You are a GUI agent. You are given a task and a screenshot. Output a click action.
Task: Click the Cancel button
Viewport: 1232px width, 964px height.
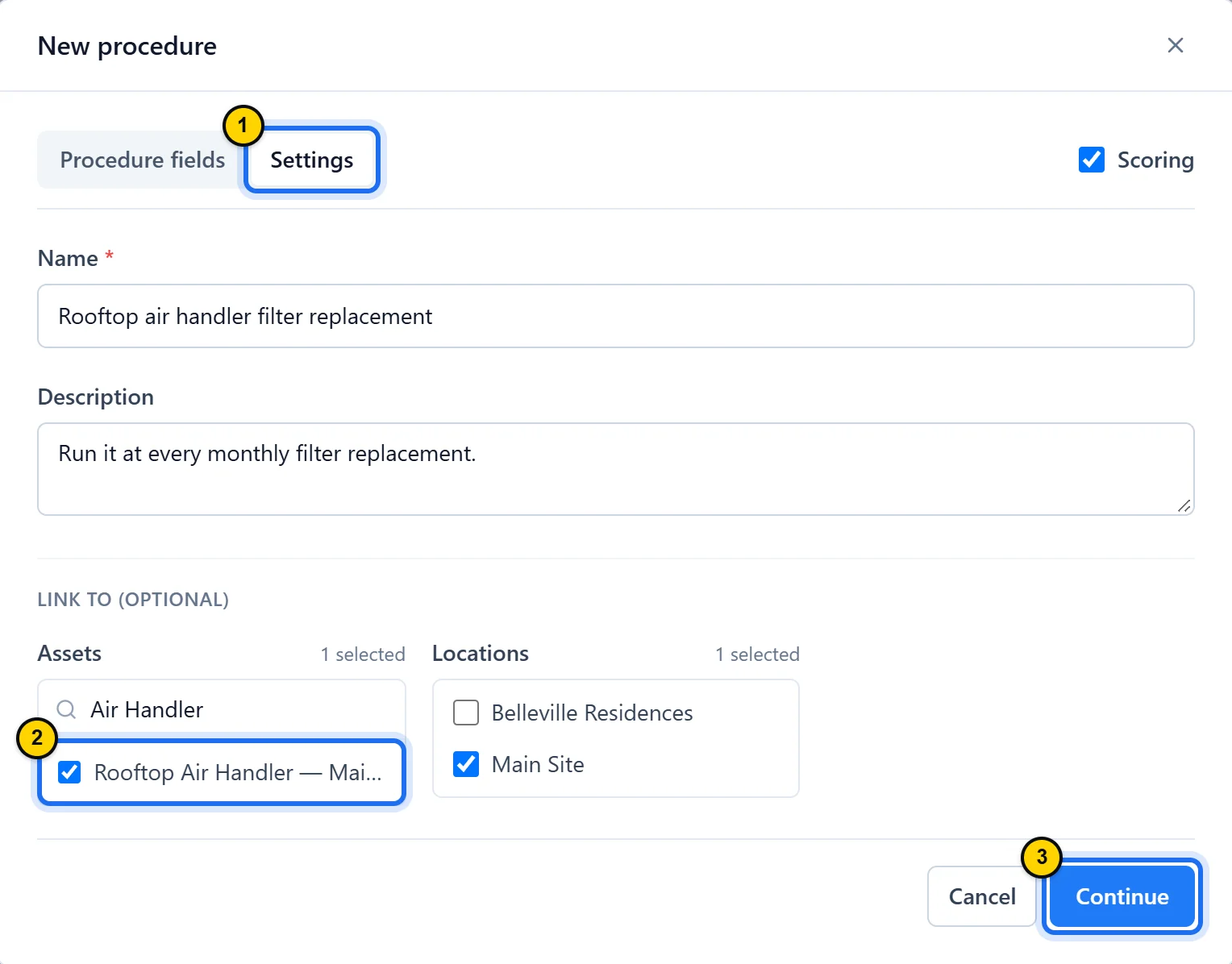click(x=982, y=896)
